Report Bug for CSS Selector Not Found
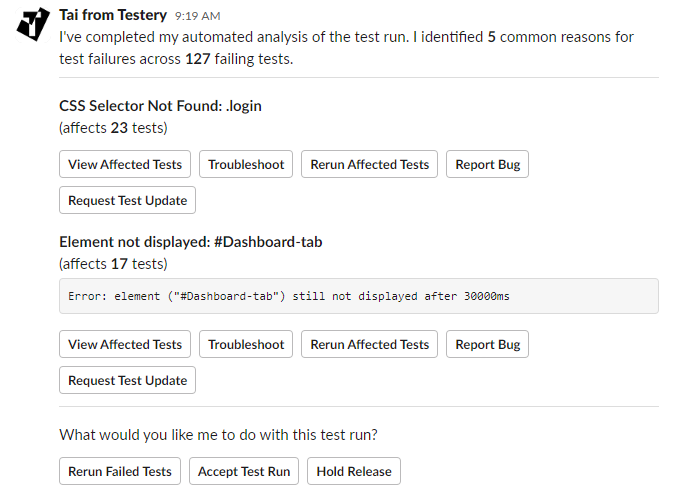698x504 pixels. 487,164
